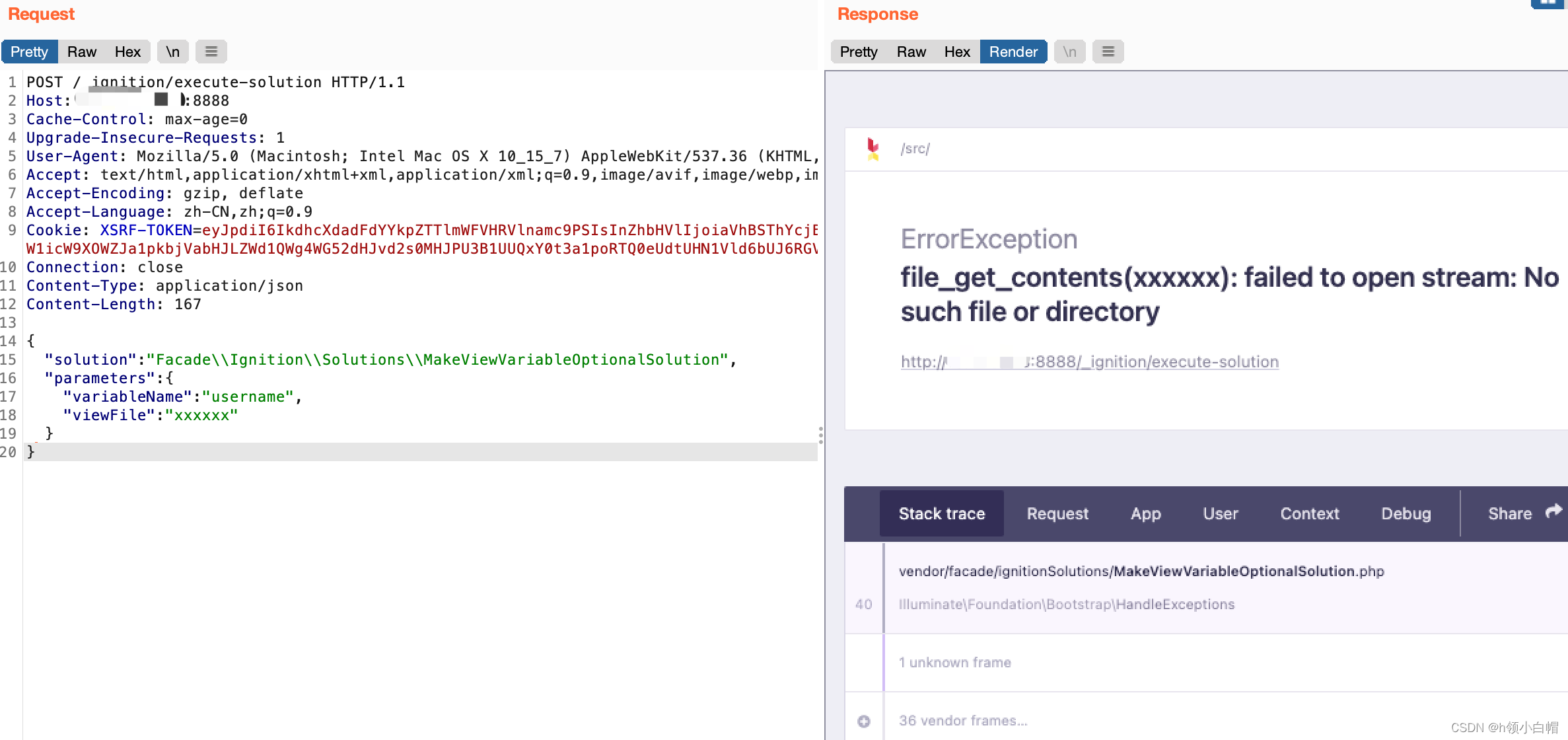Toggle Response newline \n display button
The width and height of the screenshot is (1568, 740).
tap(1069, 52)
